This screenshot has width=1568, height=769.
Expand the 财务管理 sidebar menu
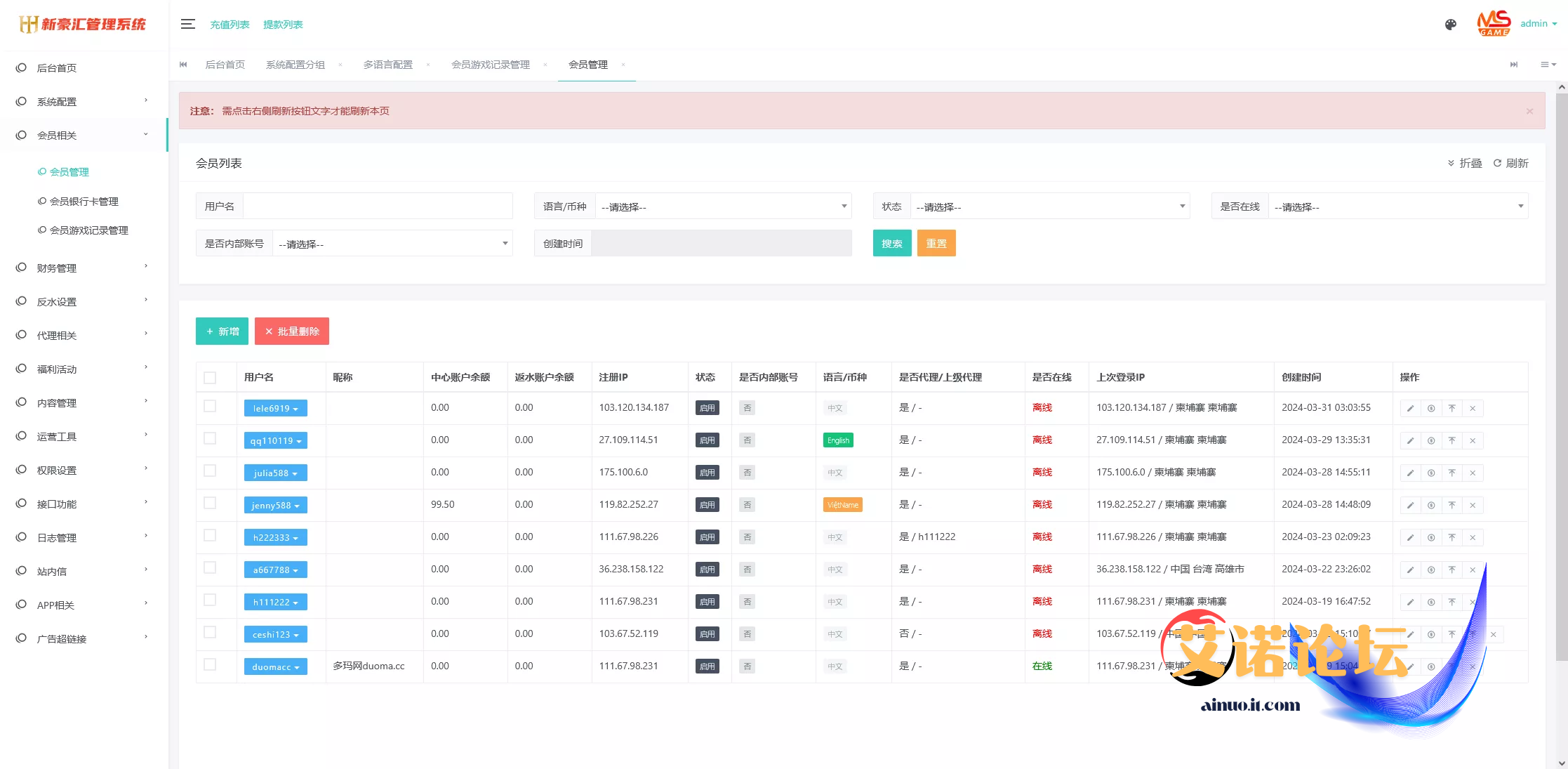tap(84, 268)
